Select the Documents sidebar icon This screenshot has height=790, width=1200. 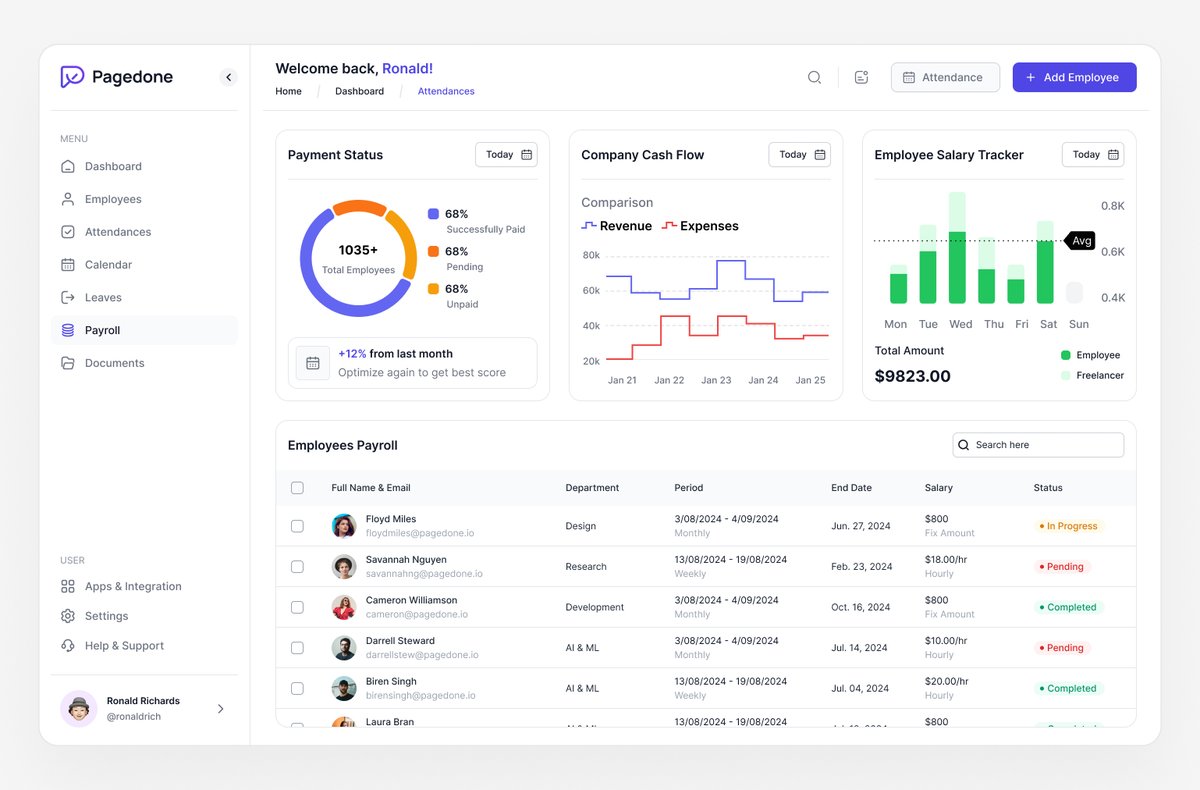tap(68, 363)
